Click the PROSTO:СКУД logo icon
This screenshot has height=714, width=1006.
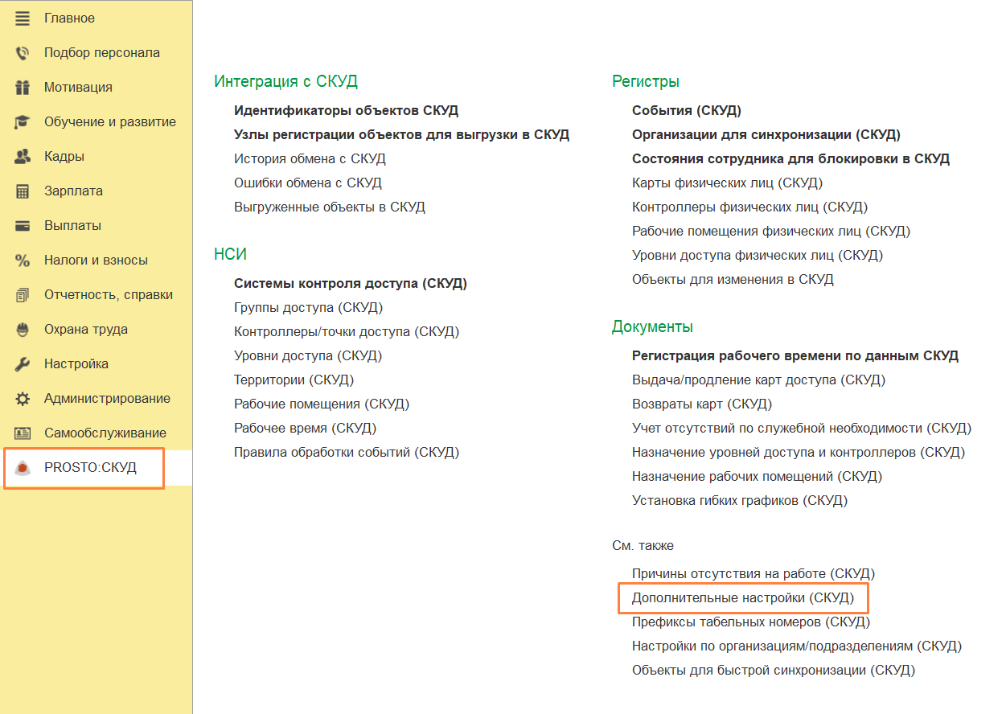pyautogui.click(x=23, y=468)
